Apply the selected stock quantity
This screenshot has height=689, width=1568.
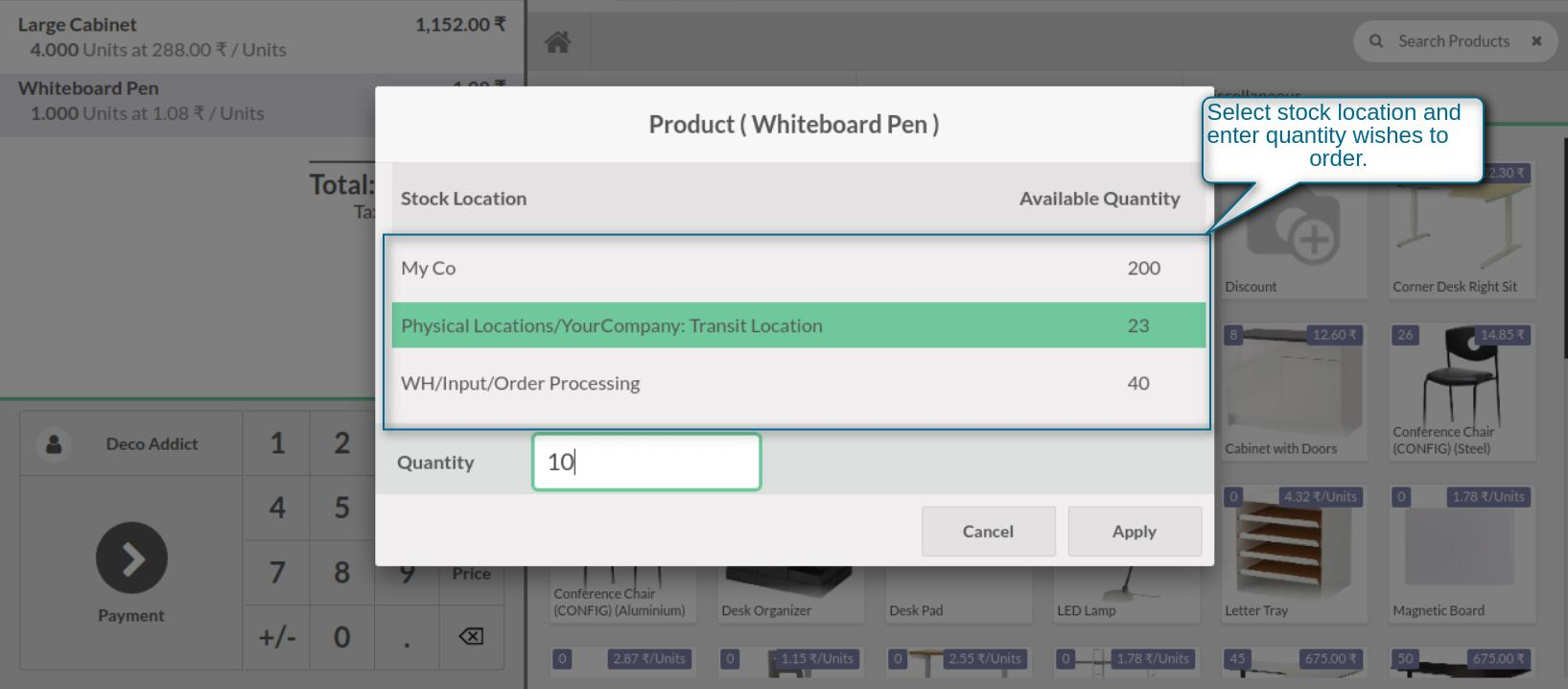[x=1134, y=532]
